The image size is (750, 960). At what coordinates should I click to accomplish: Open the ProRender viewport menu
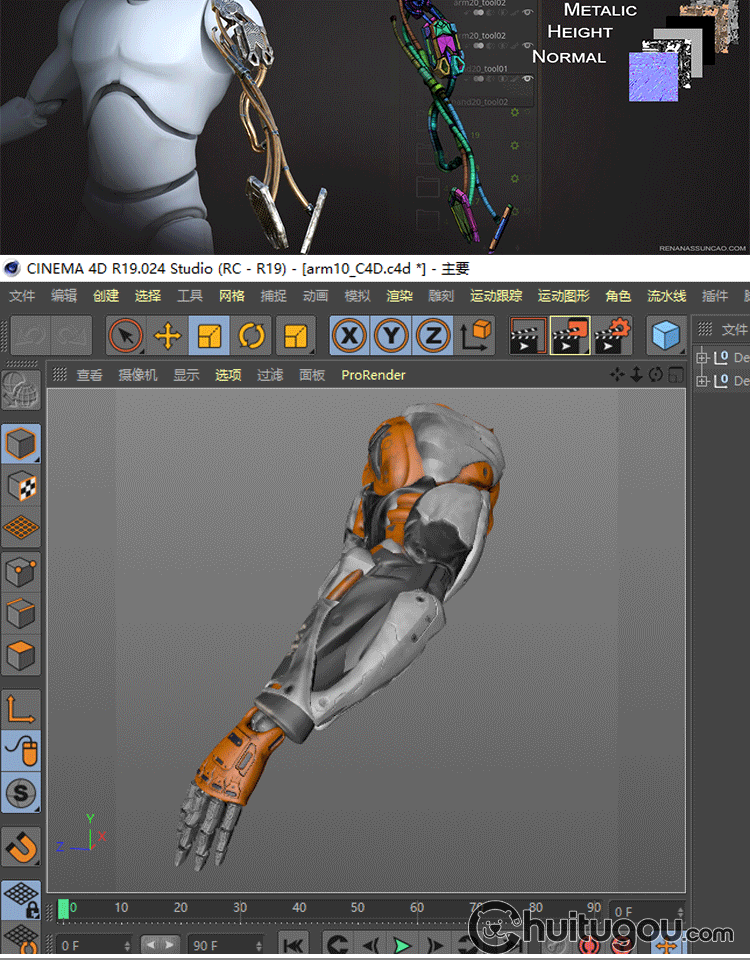[373, 375]
